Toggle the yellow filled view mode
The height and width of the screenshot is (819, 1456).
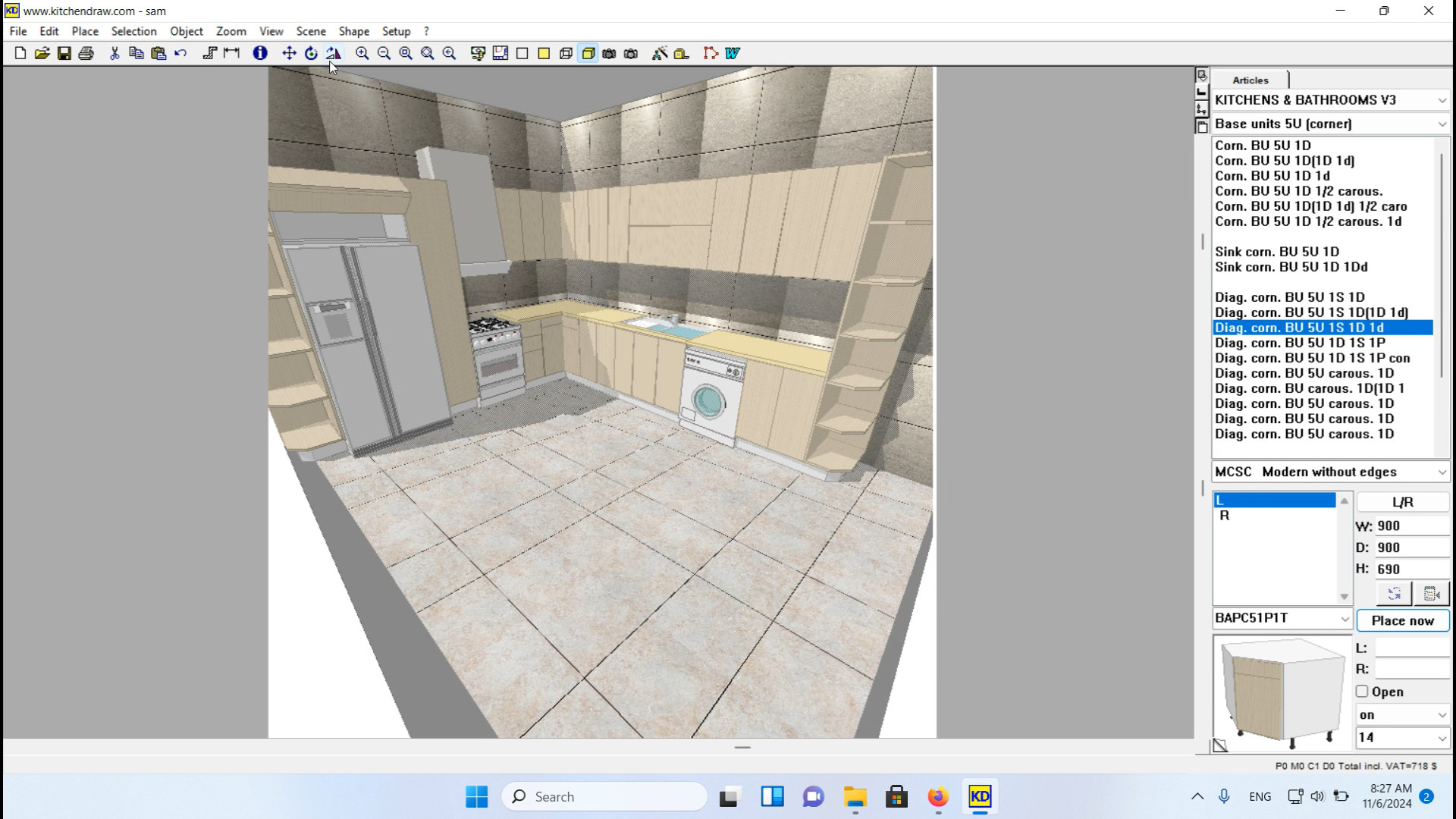tap(544, 53)
